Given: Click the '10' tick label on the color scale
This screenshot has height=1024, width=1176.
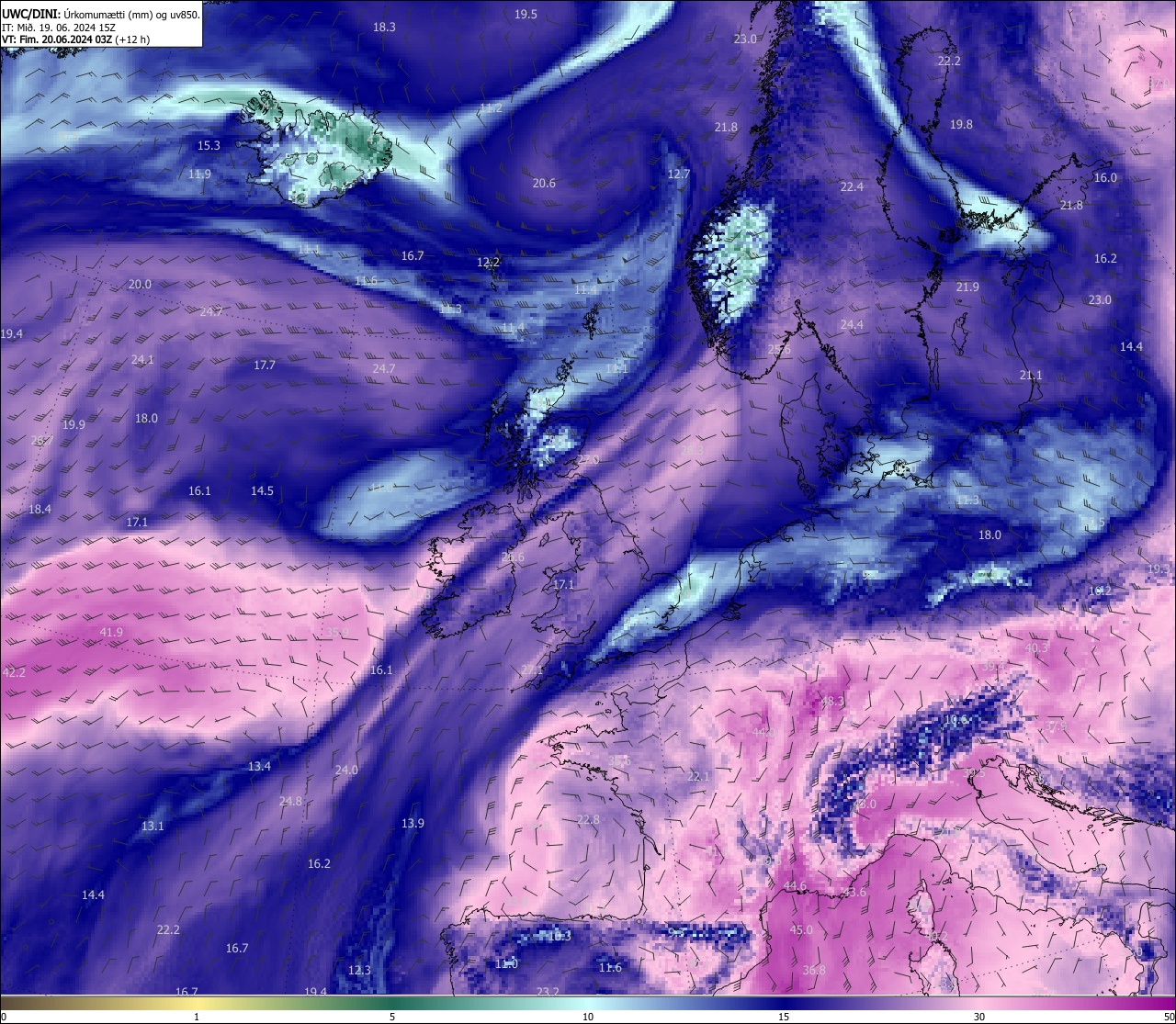Looking at the screenshot, I should point(588,1017).
